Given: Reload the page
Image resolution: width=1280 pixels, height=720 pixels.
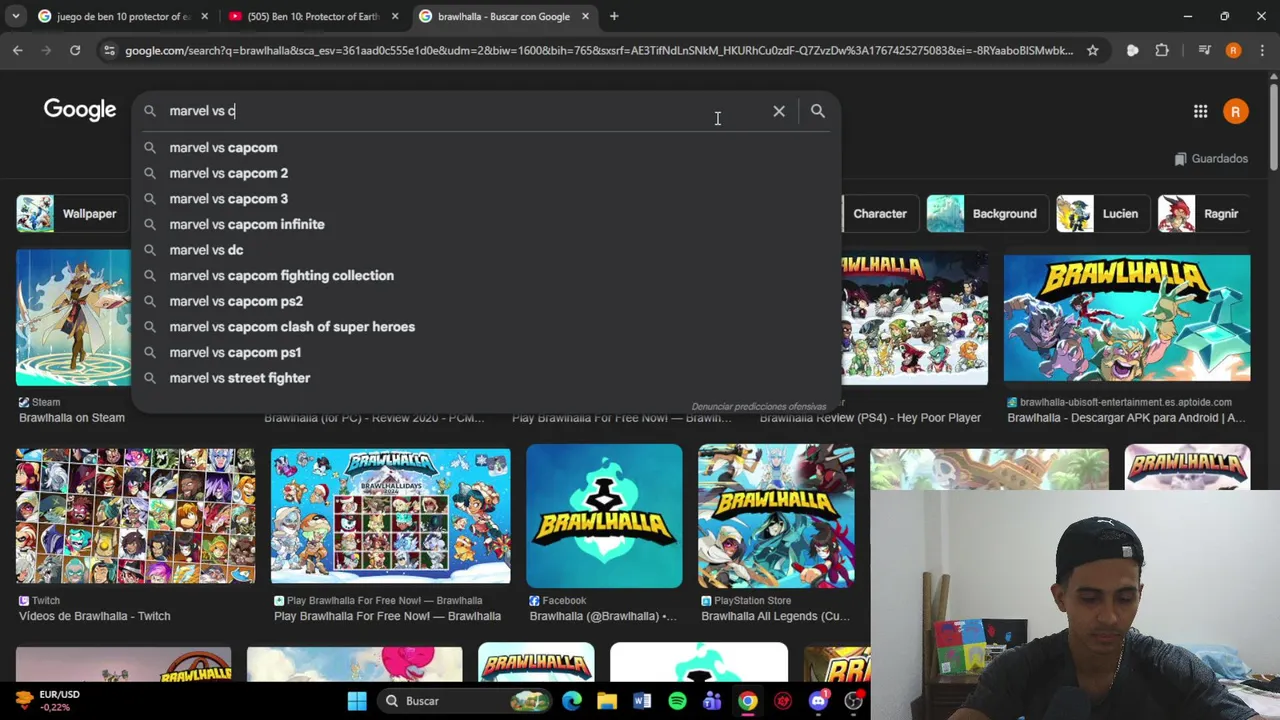Looking at the screenshot, I should pos(75,50).
